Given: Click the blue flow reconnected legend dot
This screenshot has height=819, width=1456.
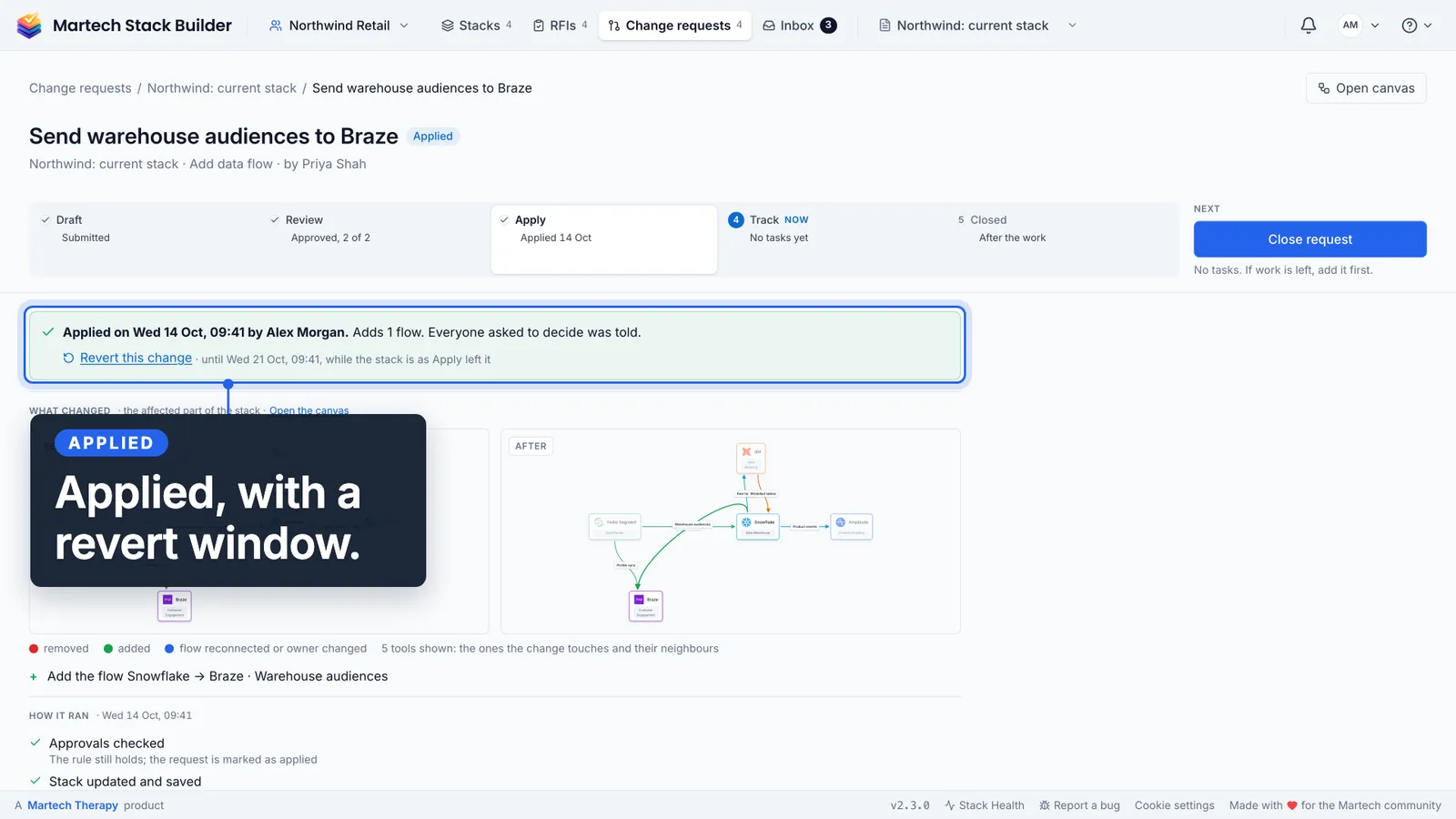Looking at the screenshot, I should point(169,649).
